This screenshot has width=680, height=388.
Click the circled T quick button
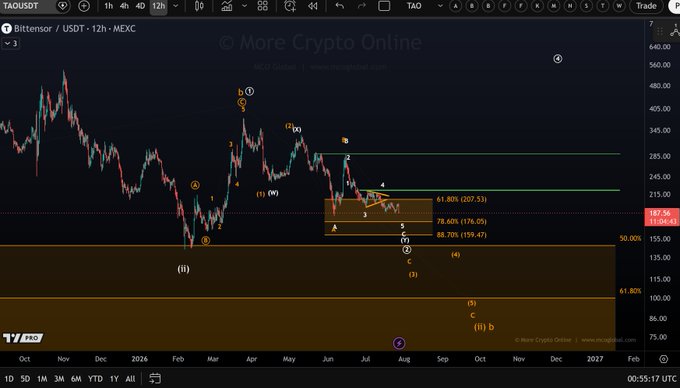click(603, 6)
